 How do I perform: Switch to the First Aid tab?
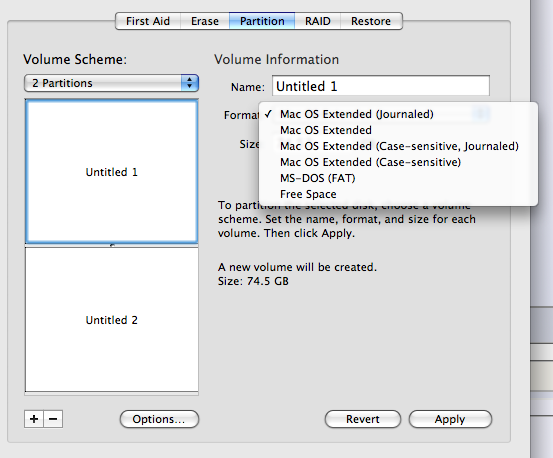pyautogui.click(x=148, y=21)
